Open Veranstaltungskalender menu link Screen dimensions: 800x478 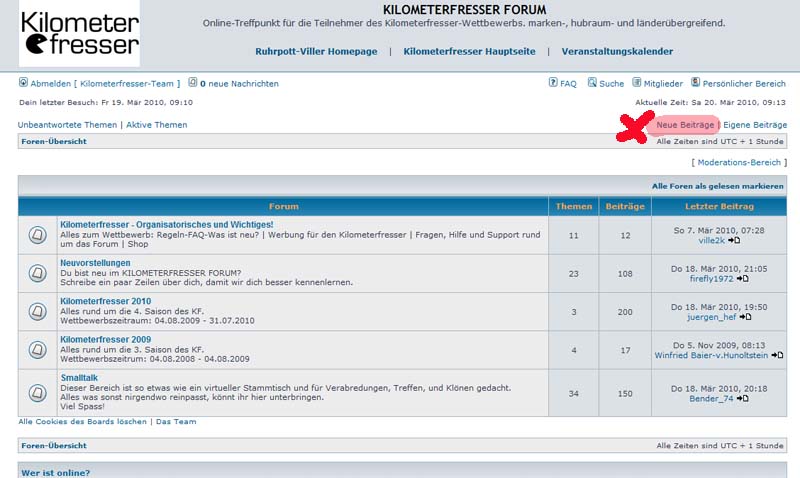(617, 51)
